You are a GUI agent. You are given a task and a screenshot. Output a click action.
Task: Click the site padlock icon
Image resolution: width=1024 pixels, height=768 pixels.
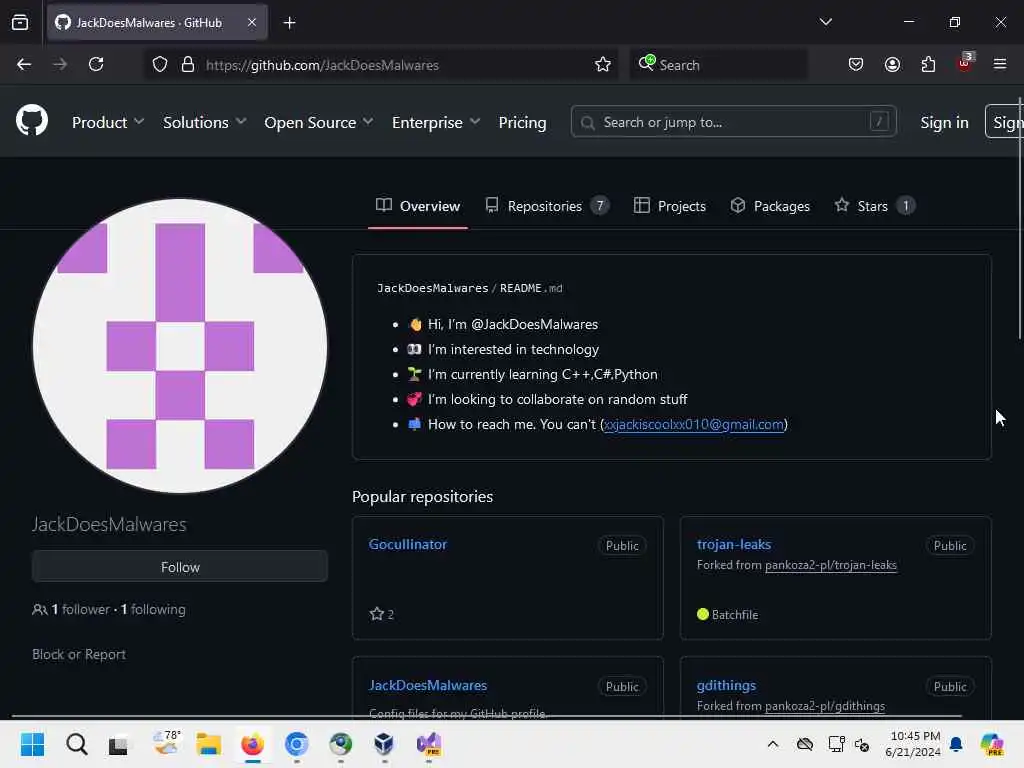click(187, 64)
